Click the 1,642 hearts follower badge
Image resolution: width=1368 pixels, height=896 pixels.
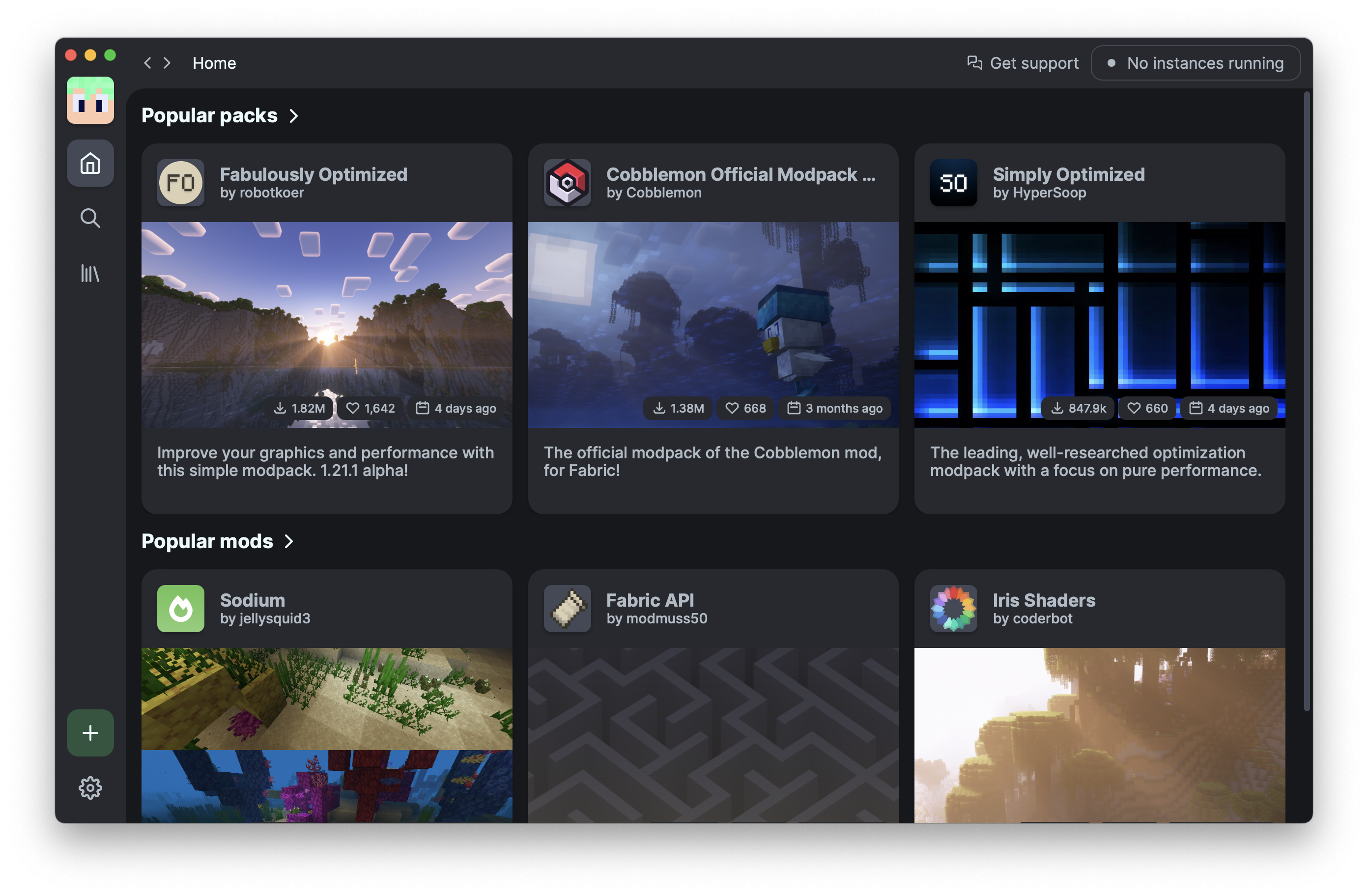click(x=370, y=408)
